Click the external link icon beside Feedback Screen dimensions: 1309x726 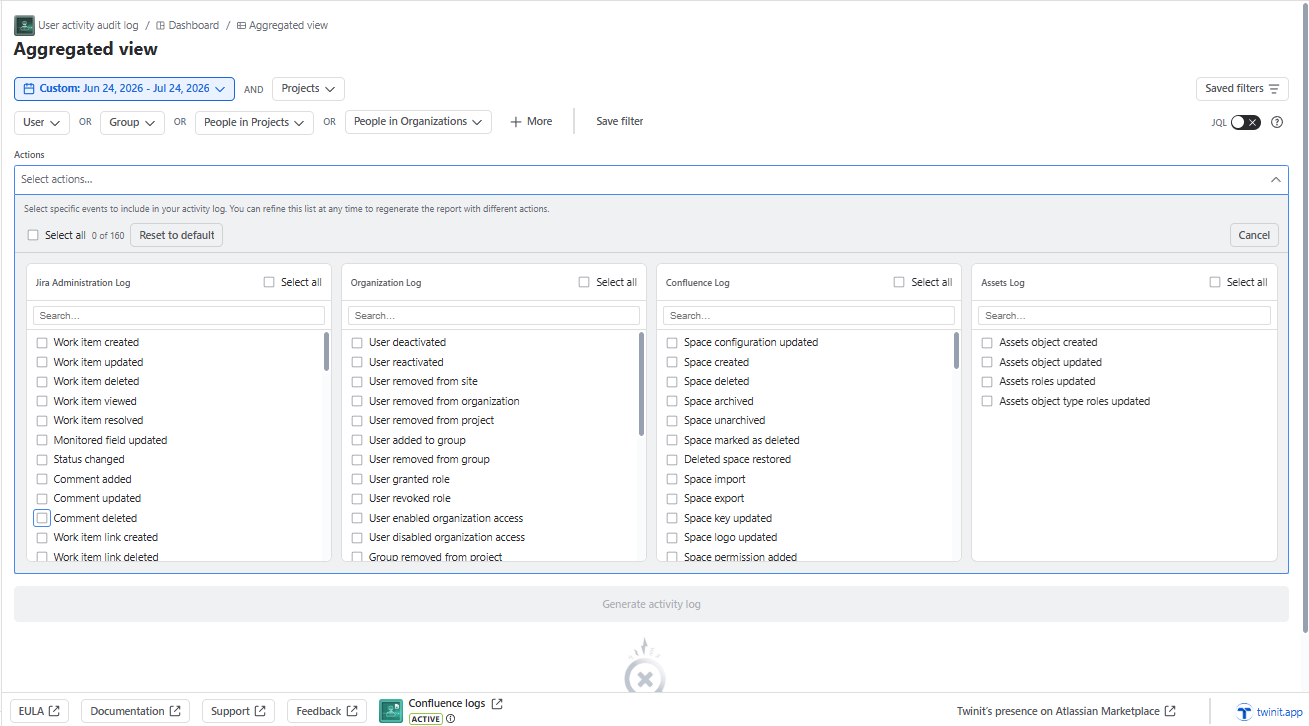pyautogui.click(x=352, y=711)
